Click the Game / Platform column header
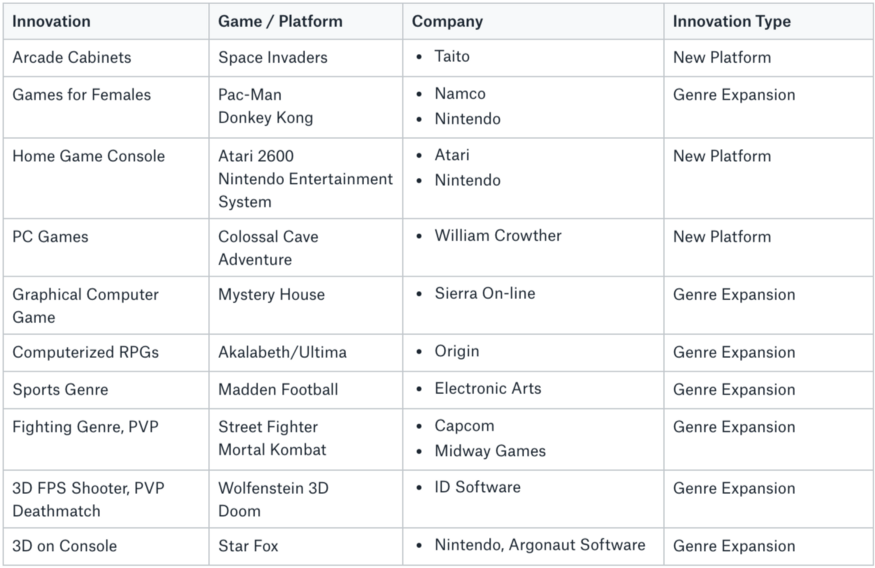 click(x=280, y=21)
